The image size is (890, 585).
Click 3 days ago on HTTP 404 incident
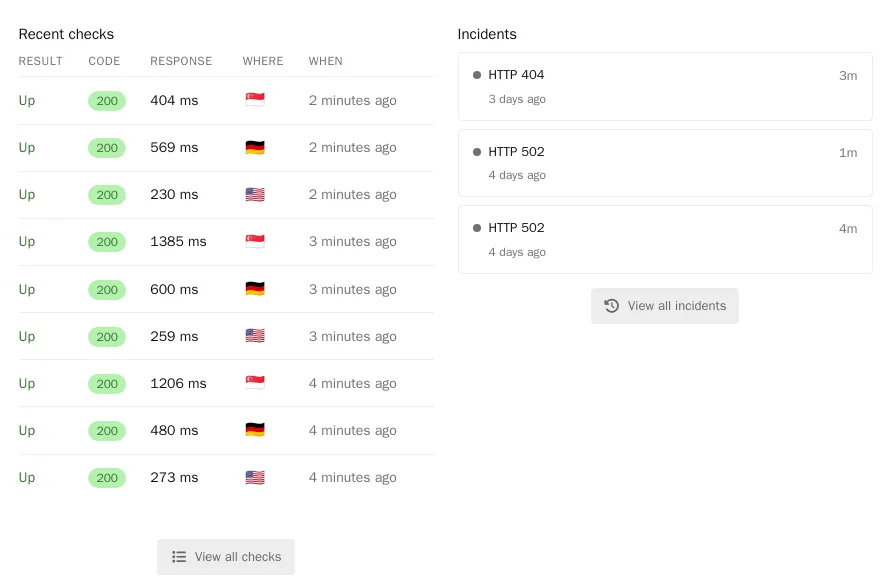tap(517, 99)
